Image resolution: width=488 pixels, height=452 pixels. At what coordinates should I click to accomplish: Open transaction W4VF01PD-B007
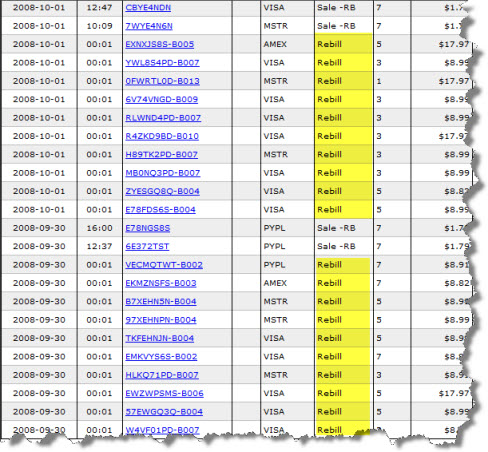162,430
